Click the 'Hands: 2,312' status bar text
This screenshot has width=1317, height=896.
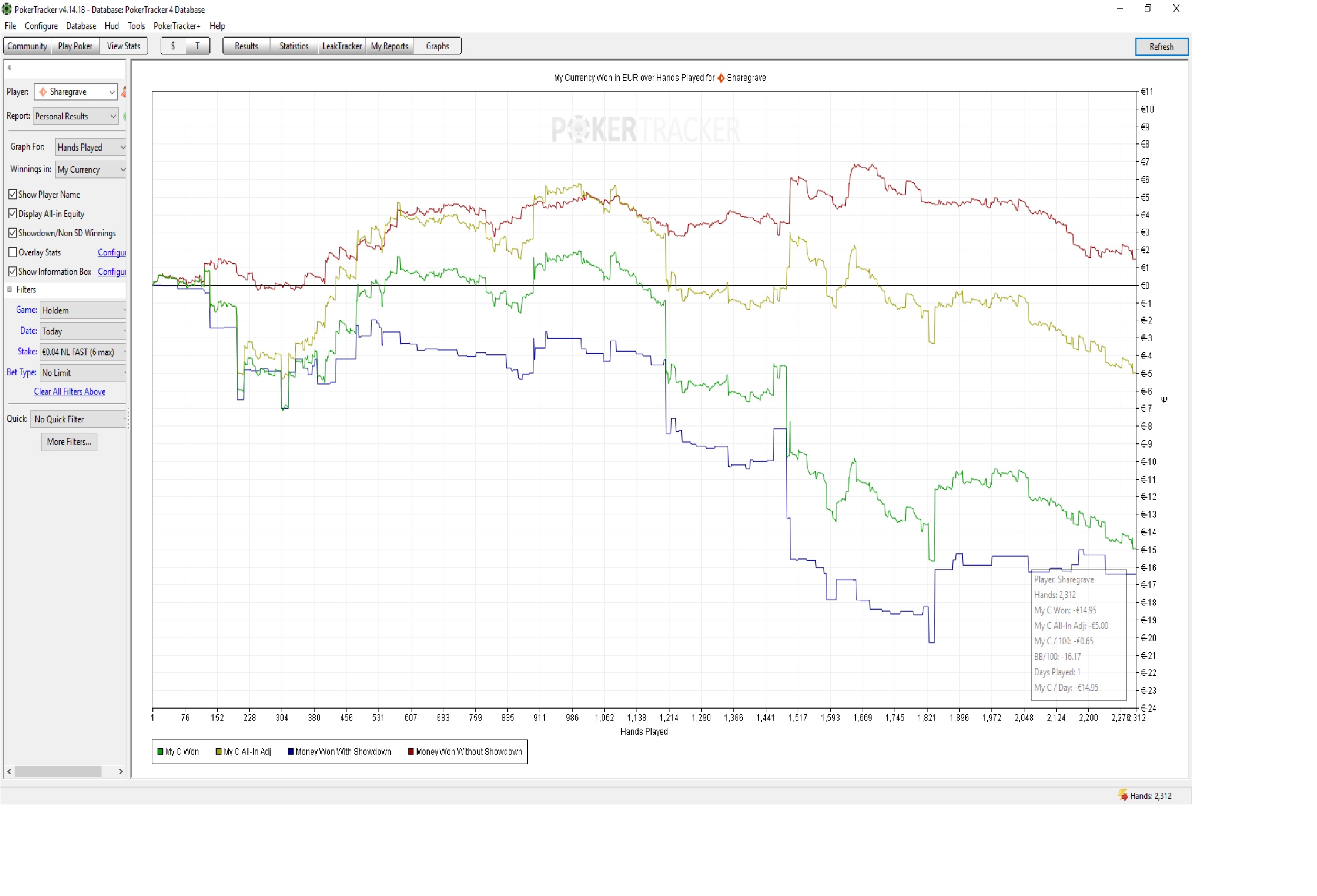(x=1151, y=796)
